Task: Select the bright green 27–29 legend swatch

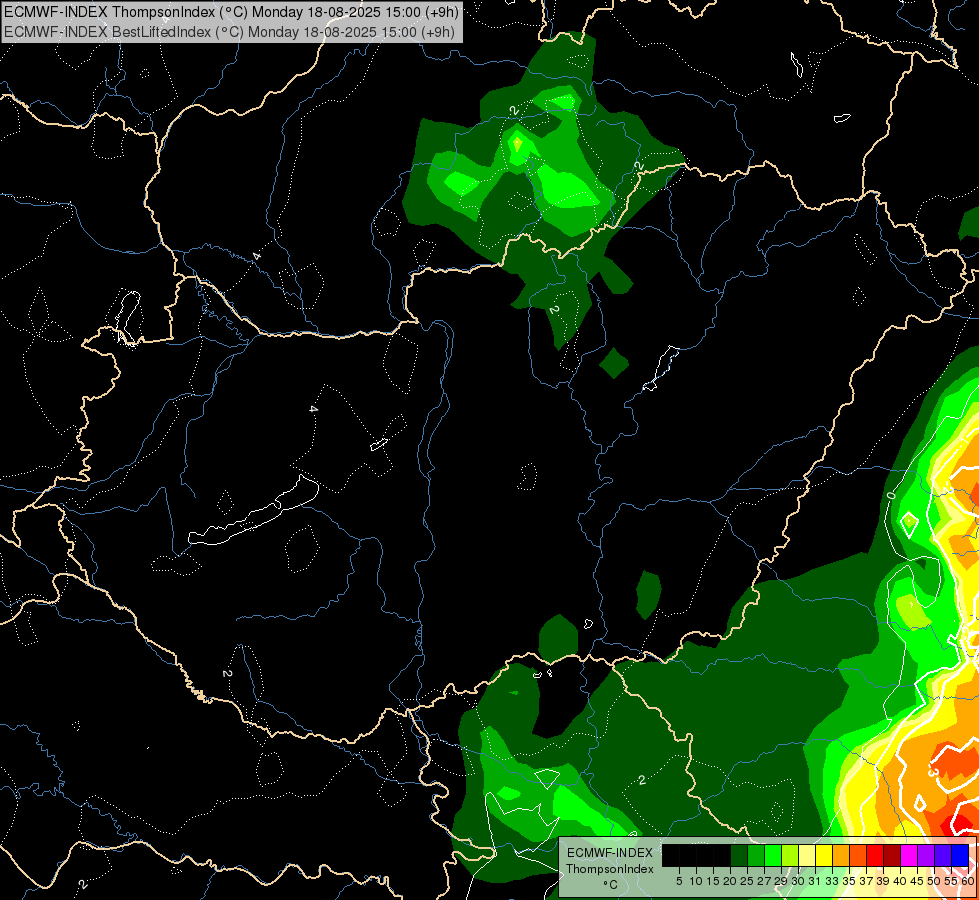Action: 773,856
